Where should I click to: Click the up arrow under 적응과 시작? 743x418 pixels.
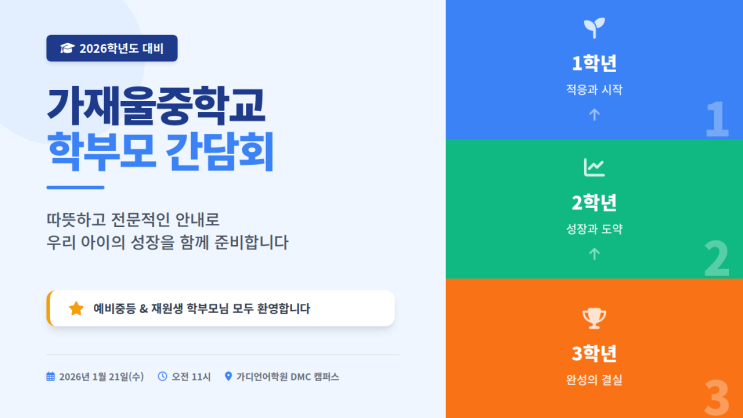(594, 115)
